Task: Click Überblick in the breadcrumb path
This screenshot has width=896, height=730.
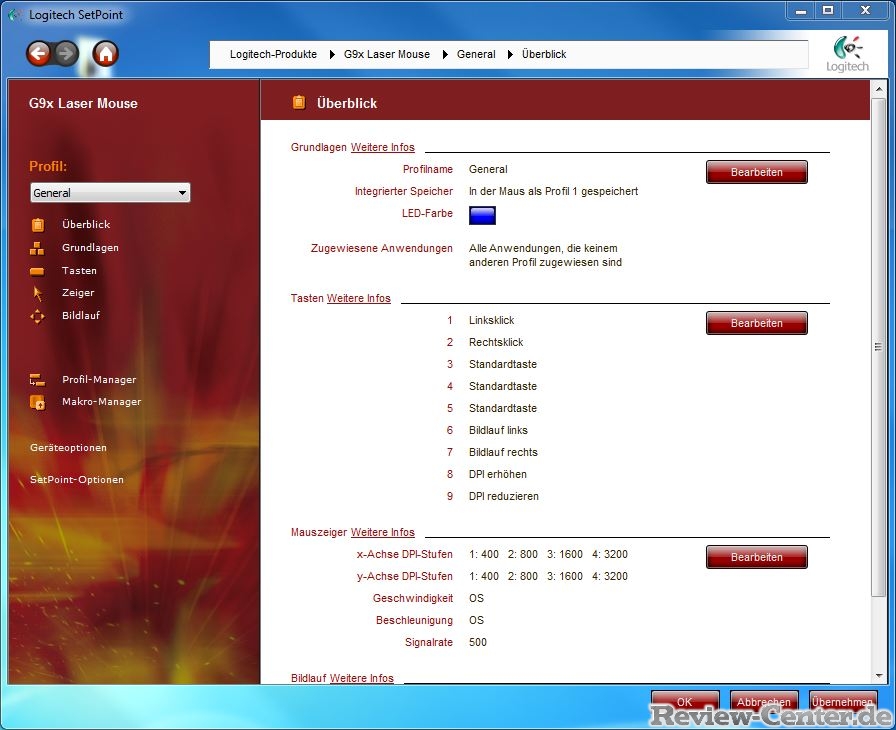Action: [x=544, y=54]
